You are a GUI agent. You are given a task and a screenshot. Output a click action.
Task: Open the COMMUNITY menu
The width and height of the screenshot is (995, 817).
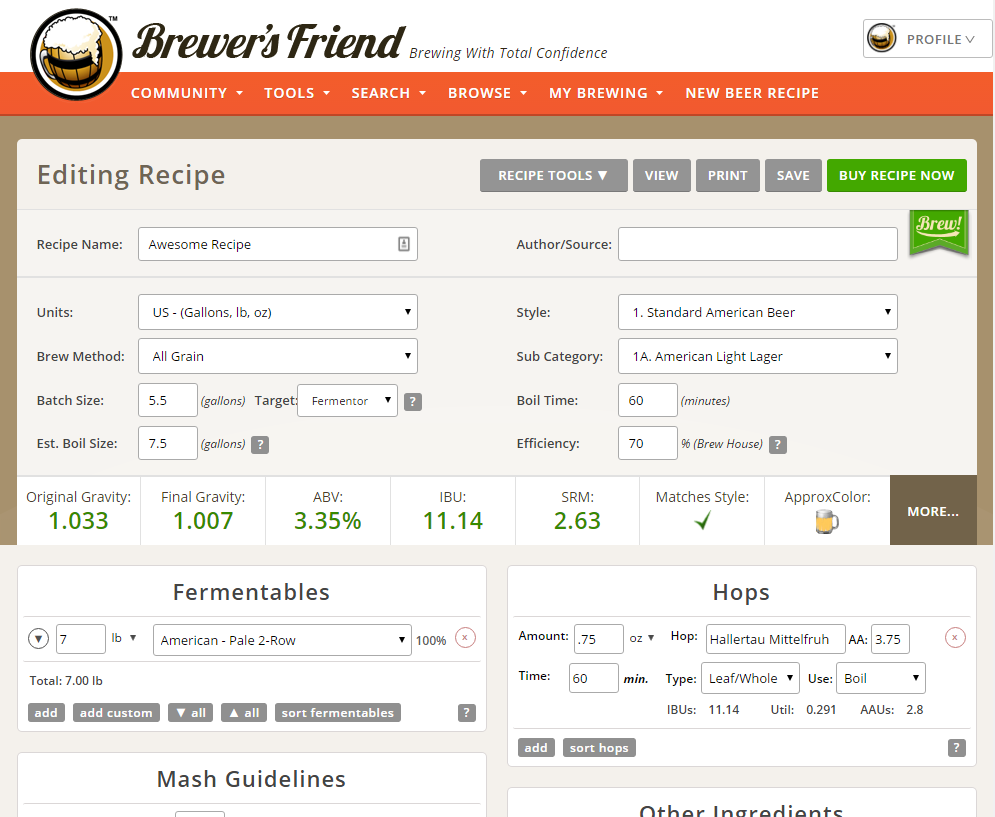[x=187, y=93]
